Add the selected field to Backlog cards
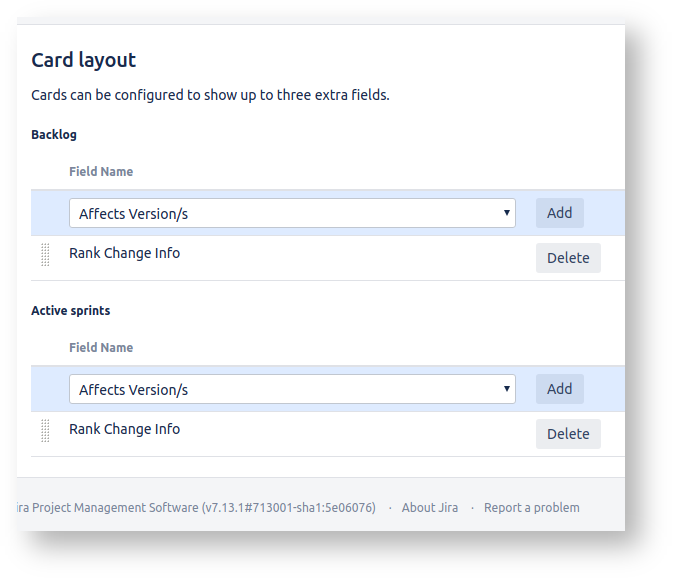Viewport: 673px width, 579px height. [x=560, y=213]
